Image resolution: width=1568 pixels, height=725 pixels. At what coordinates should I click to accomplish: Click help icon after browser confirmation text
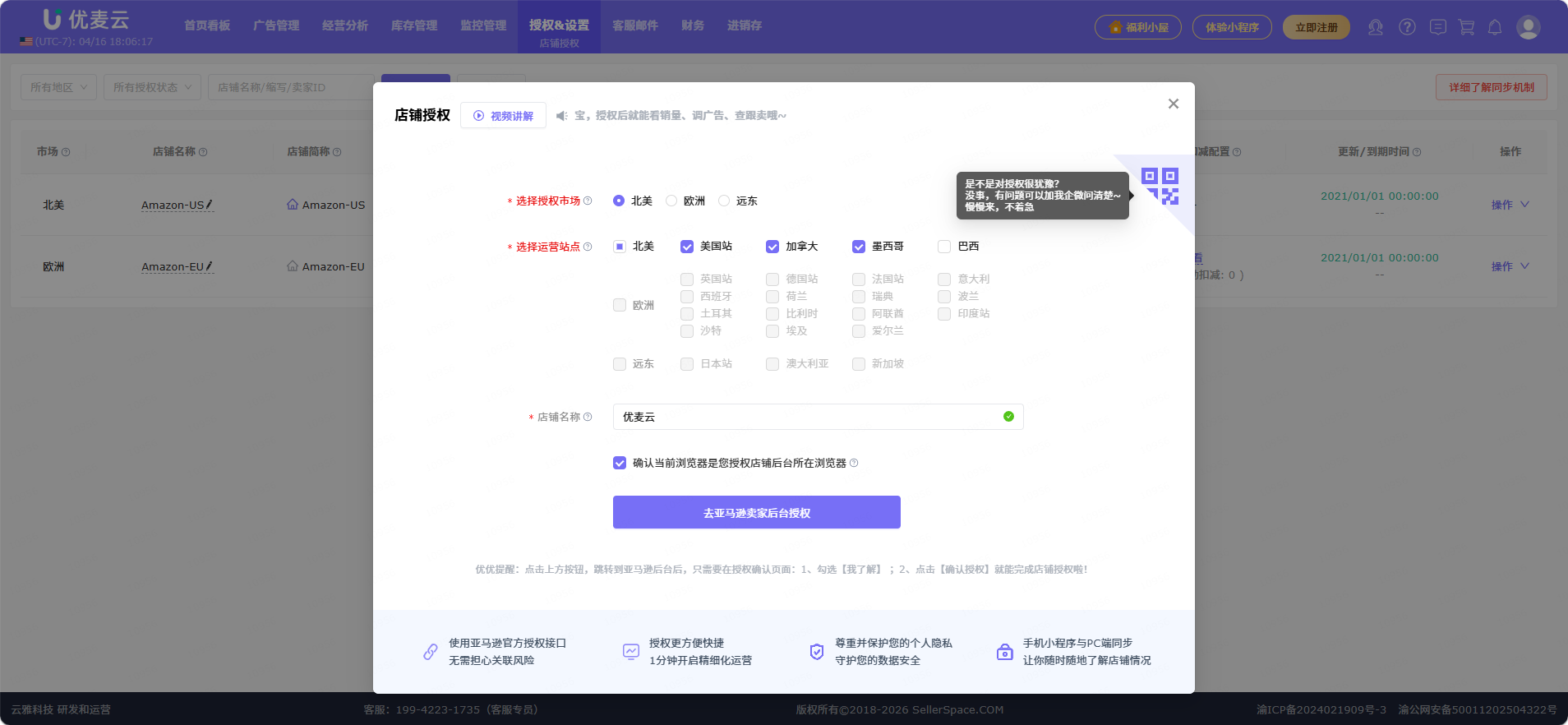pyautogui.click(x=854, y=463)
